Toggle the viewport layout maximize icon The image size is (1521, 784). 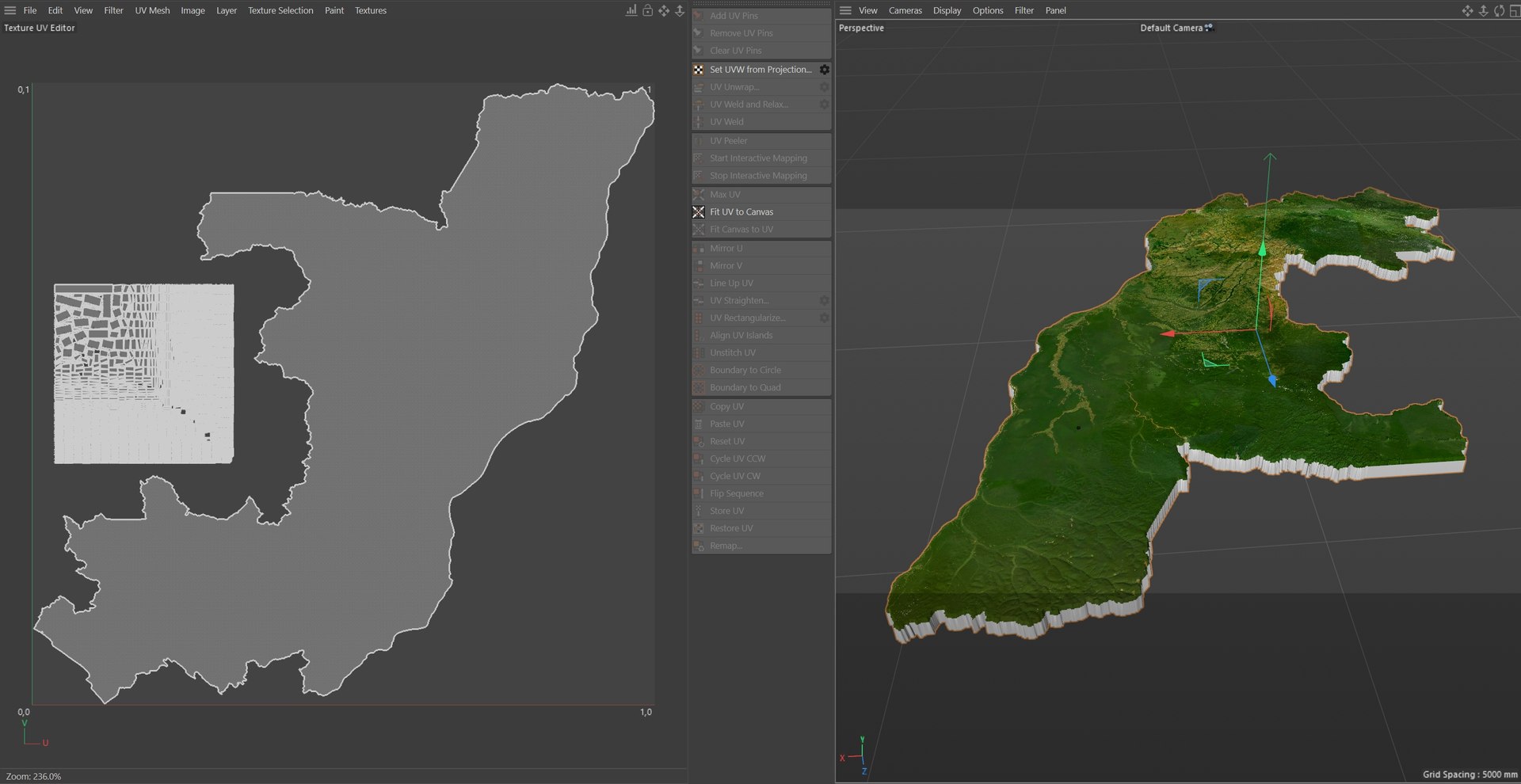click(1514, 10)
